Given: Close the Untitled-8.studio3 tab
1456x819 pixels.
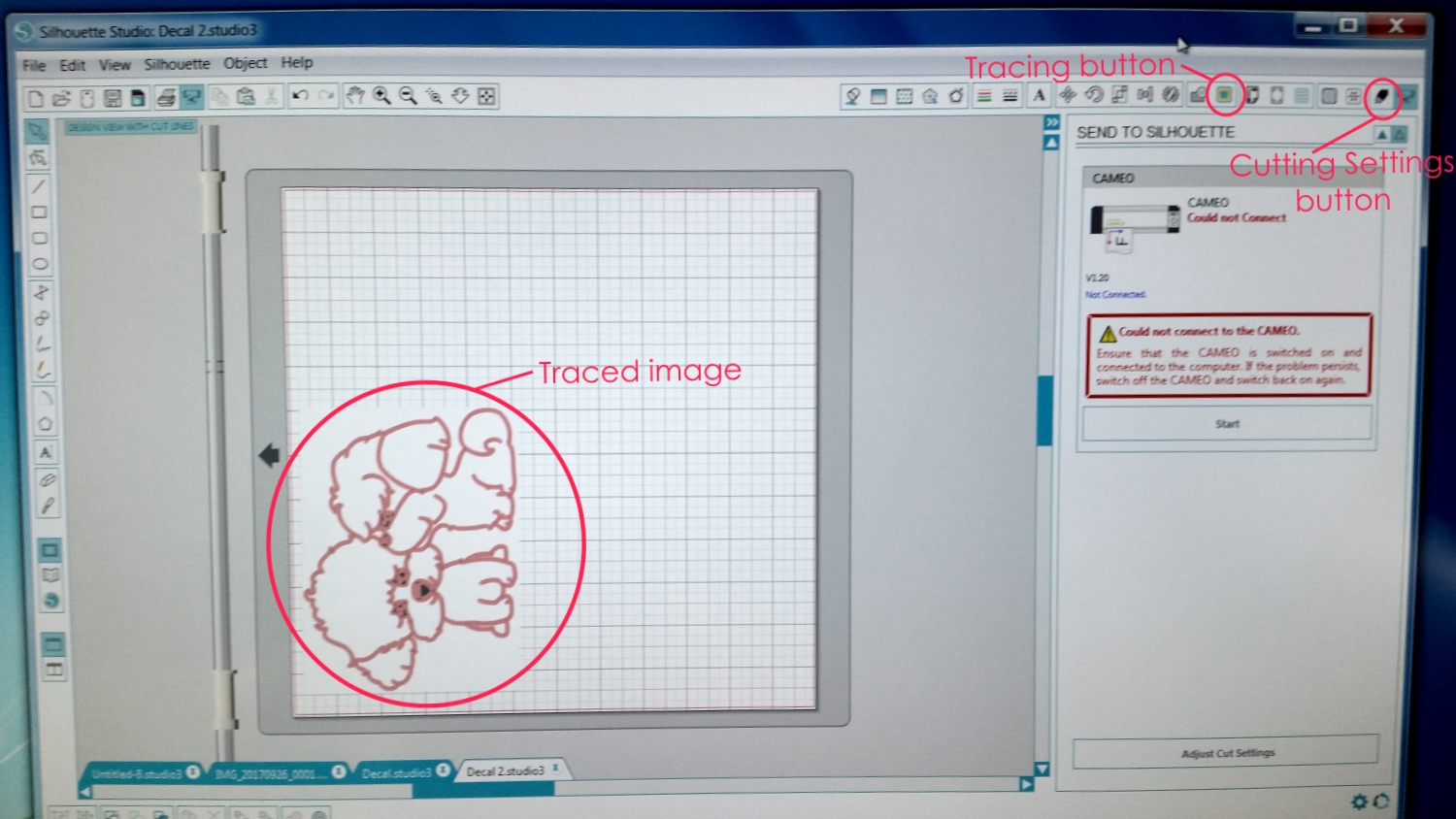Looking at the screenshot, I should click(193, 772).
